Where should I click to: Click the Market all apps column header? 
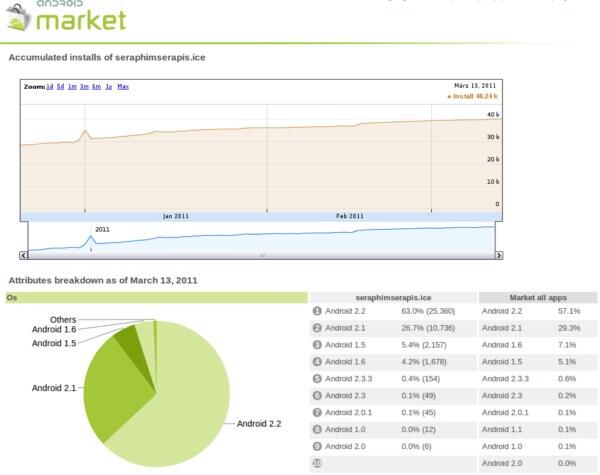pyautogui.click(x=538, y=298)
